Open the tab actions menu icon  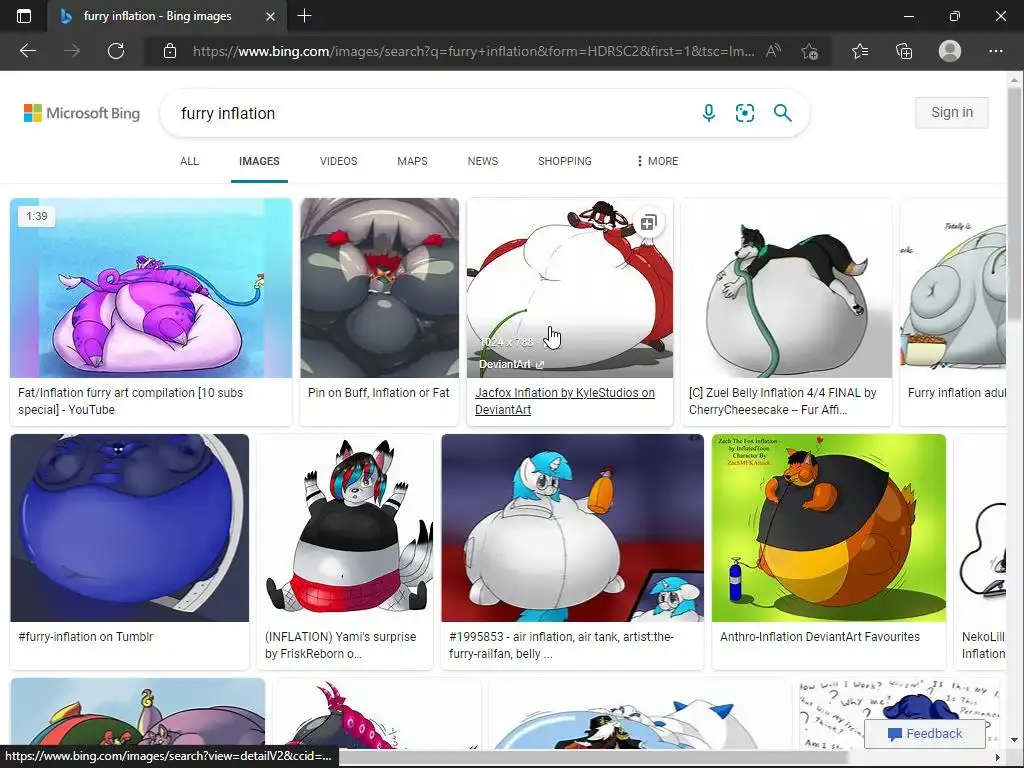(x=24, y=16)
